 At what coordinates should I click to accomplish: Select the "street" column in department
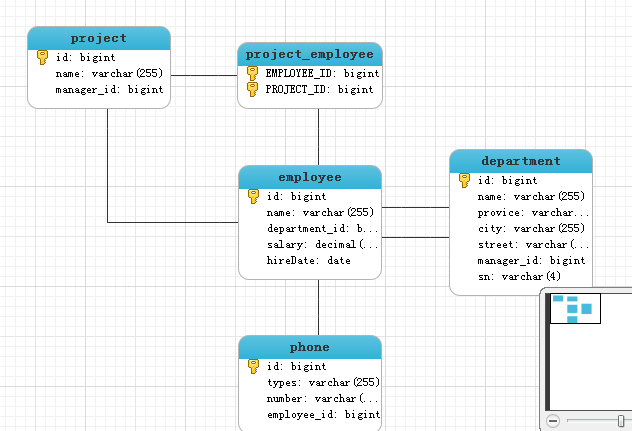(533, 245)
